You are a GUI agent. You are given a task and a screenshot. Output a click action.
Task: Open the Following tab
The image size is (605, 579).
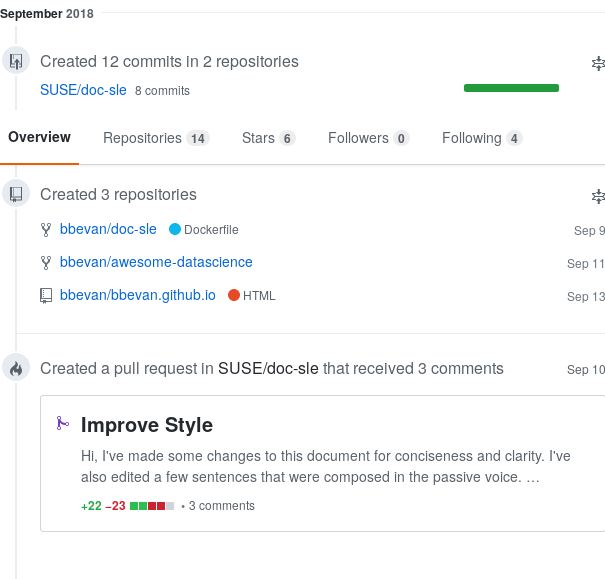click(x=482, y=138)
